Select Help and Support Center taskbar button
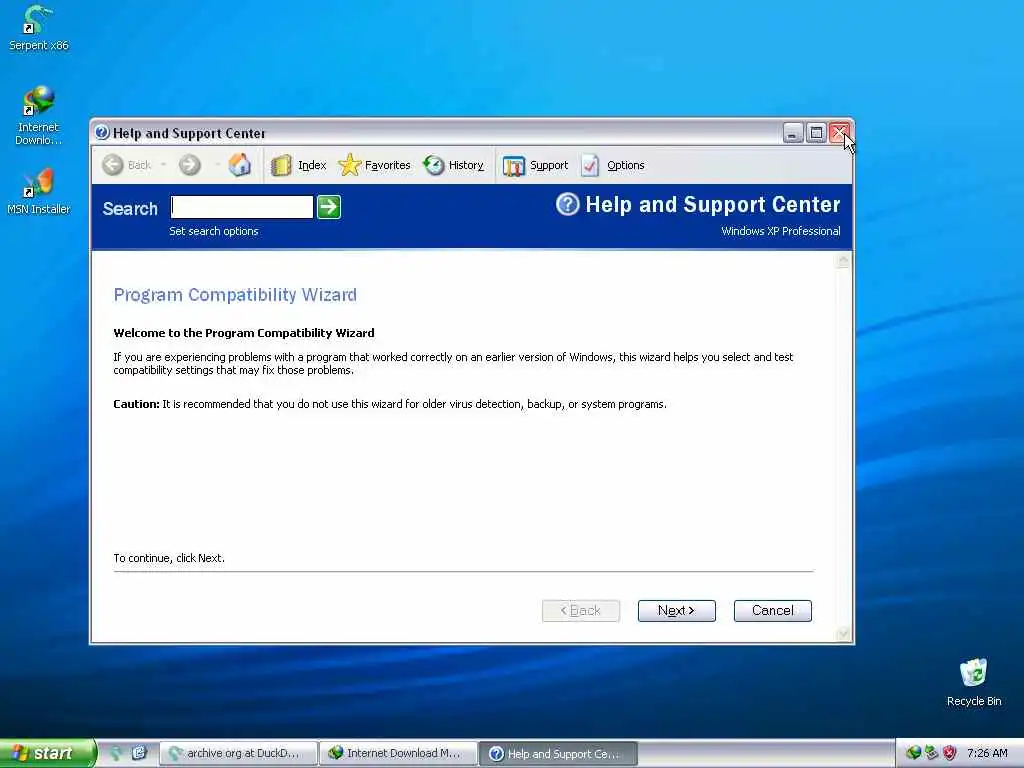The image size is (1024, 768). click(558, 753)
